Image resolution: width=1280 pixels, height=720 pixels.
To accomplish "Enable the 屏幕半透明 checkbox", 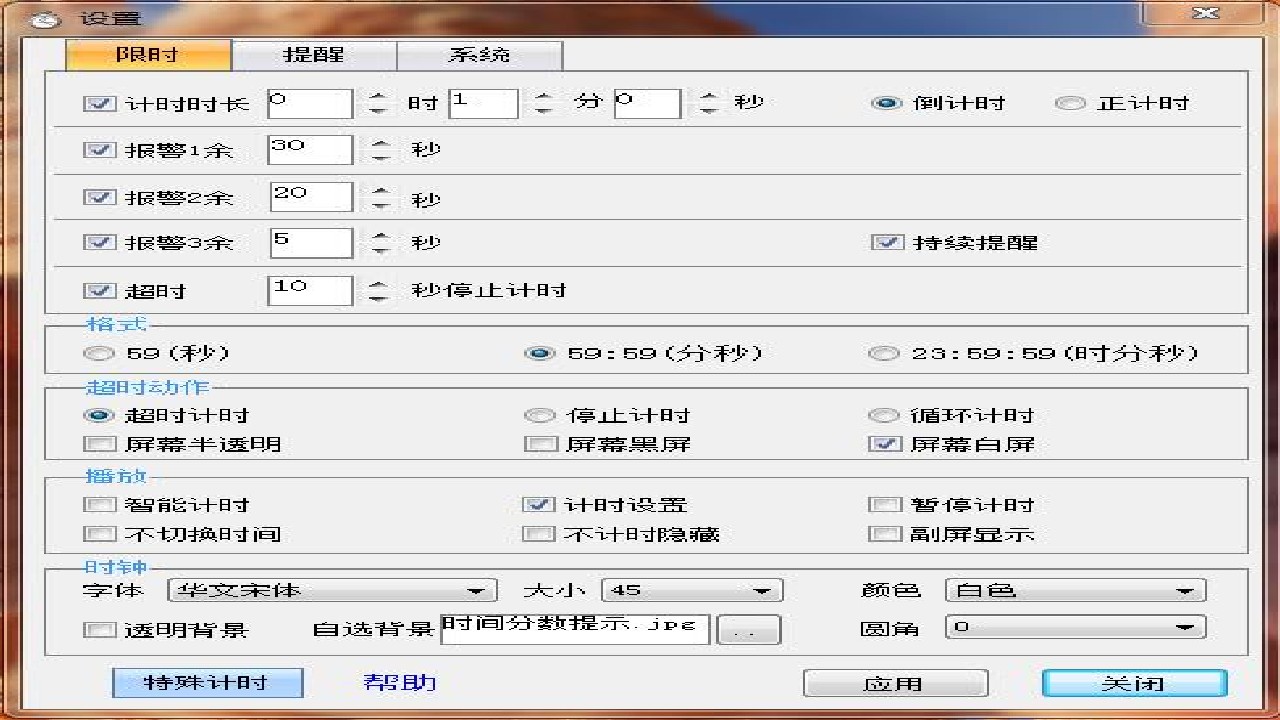I will (x=99, y=444).
